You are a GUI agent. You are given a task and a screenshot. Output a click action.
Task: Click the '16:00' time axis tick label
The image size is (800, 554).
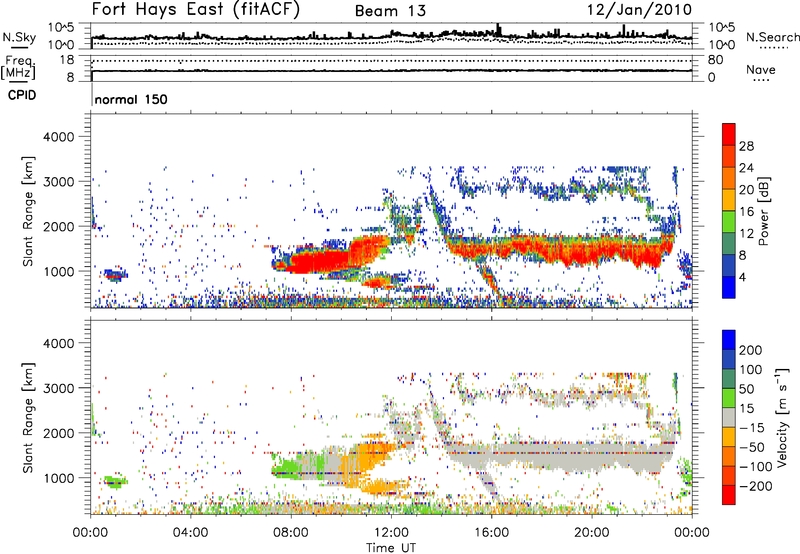pos(491,533)
